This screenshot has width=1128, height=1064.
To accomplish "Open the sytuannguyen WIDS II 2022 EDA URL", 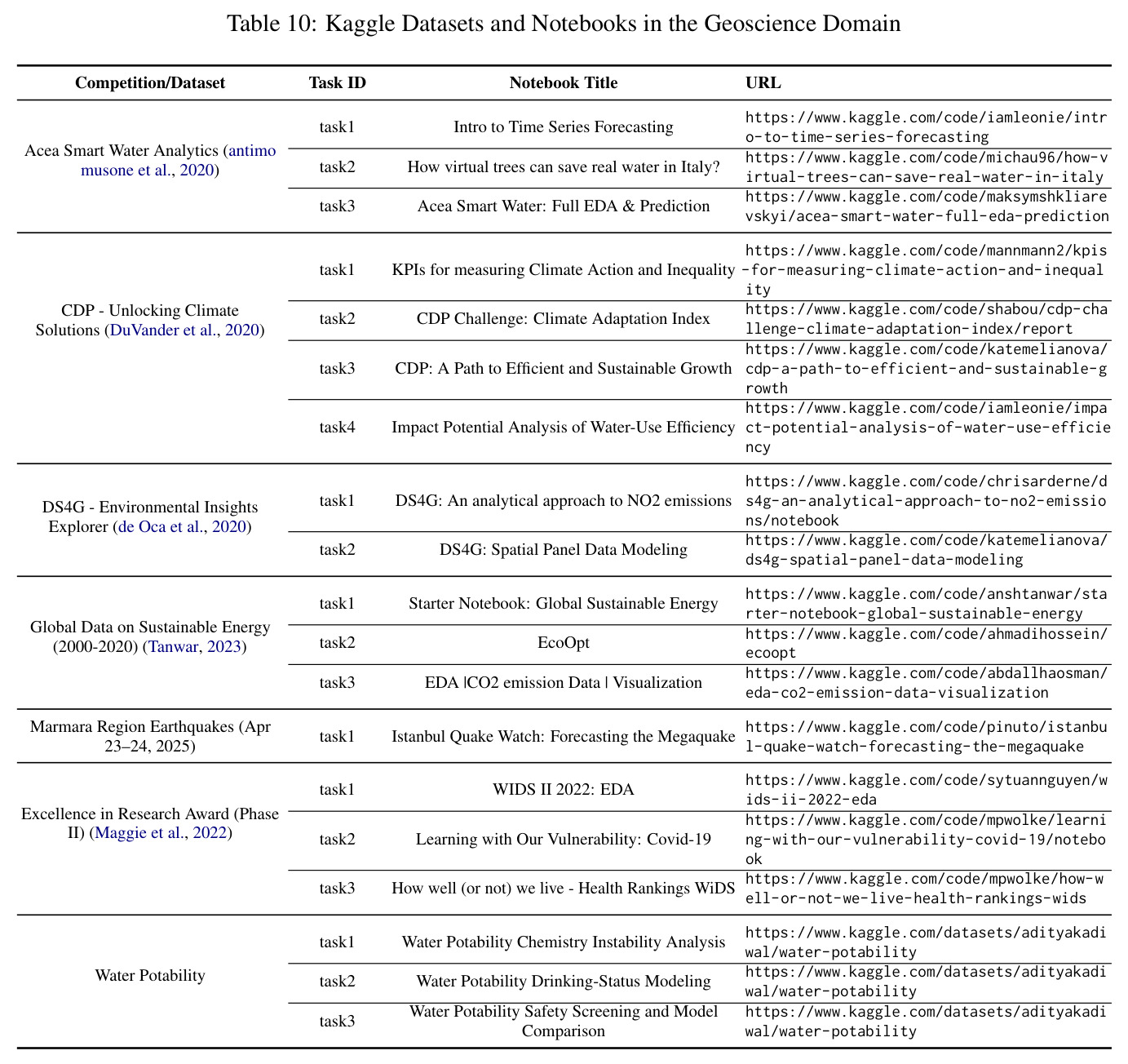I will point(927,789).
